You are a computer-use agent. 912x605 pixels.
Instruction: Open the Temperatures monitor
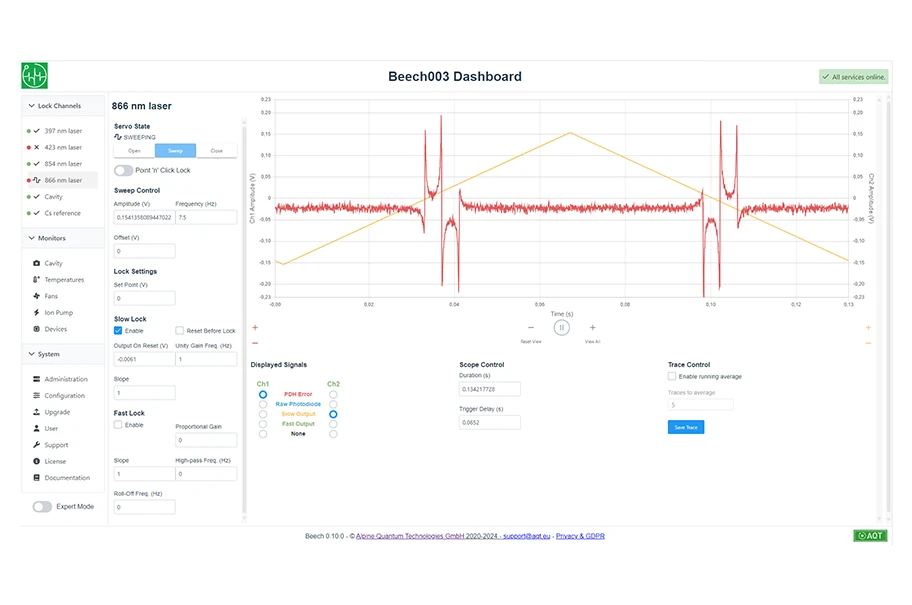(64, 280)
